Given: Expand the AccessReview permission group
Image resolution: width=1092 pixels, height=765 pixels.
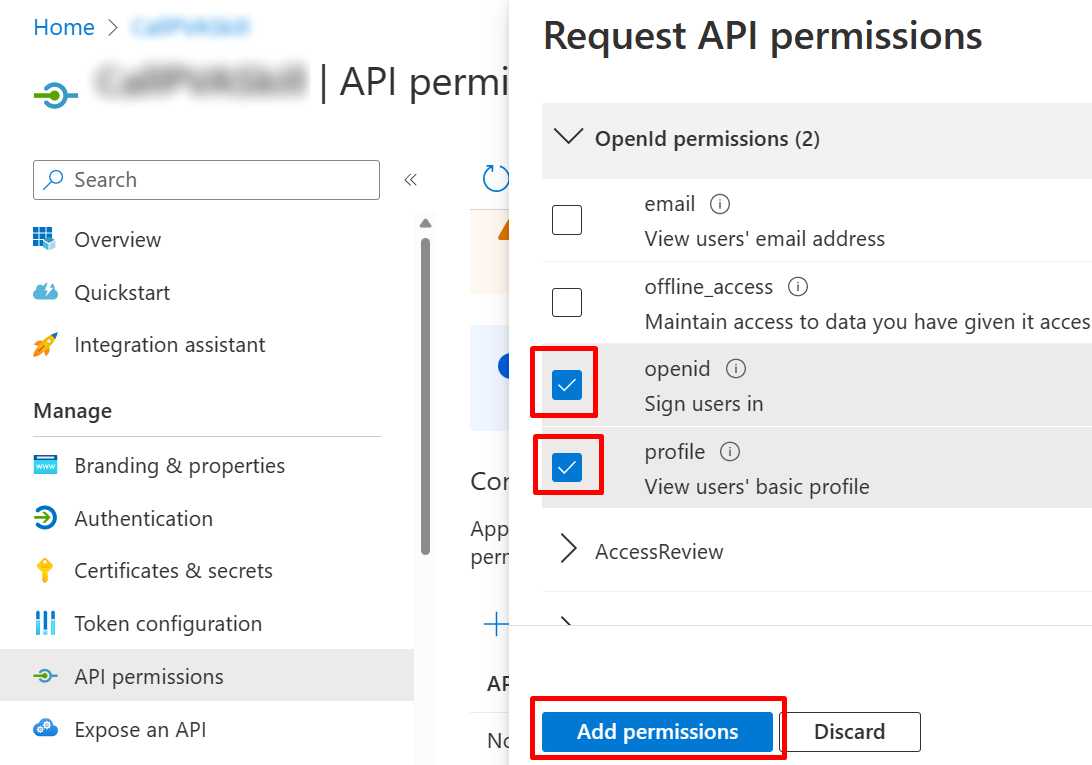Looking at the screenshot, I should pos(567,549).
